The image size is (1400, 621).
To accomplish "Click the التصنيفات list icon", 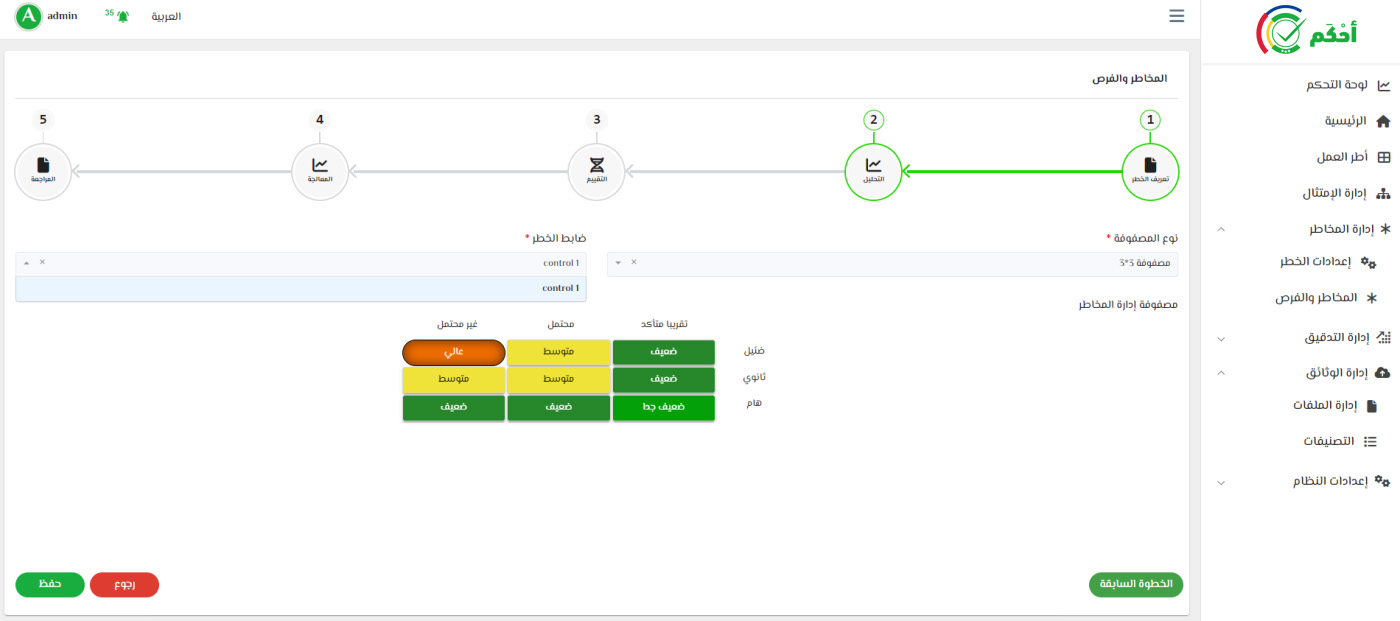I will [x=1371, y=441].
